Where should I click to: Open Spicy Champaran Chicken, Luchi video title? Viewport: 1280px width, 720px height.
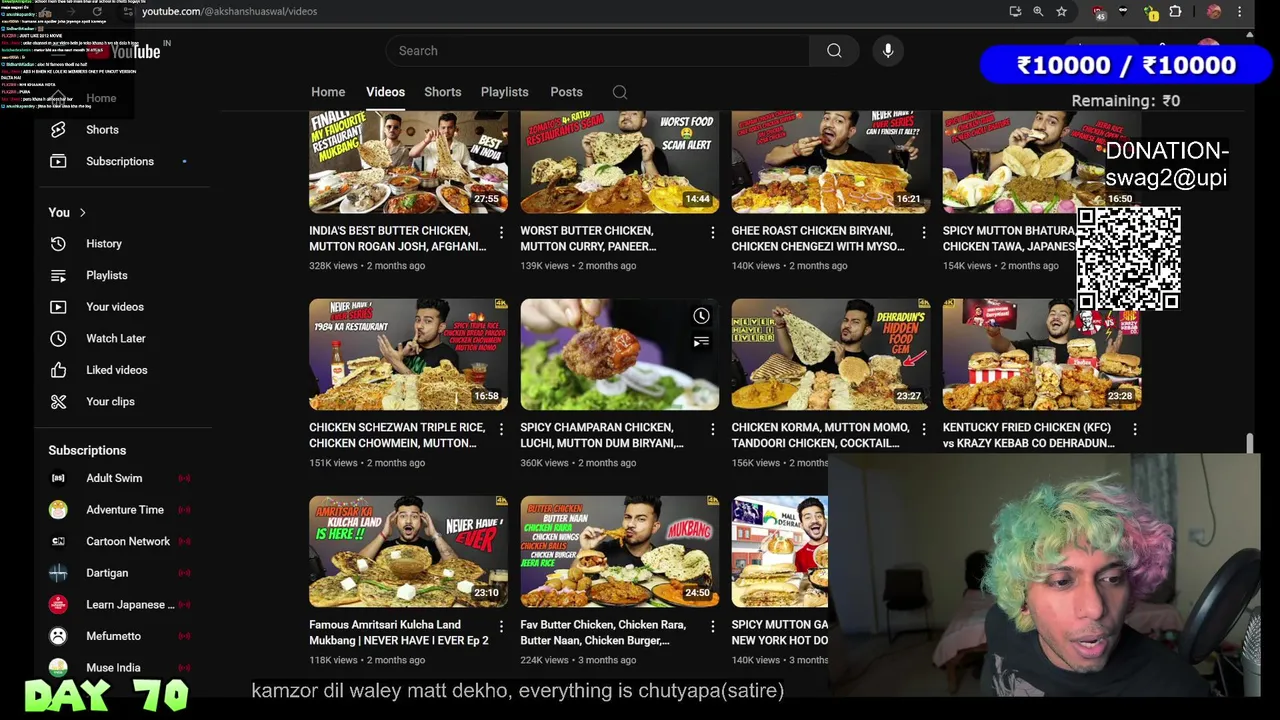tap(602, 435)
